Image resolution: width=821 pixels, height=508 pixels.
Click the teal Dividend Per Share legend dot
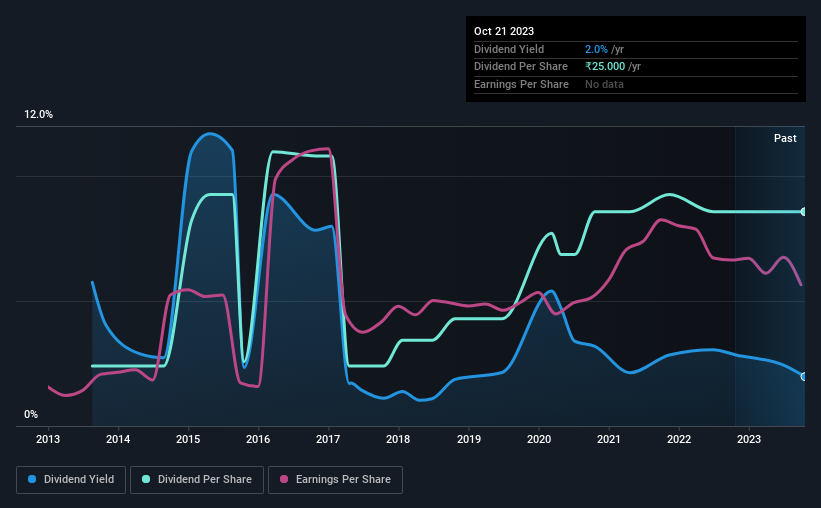click(146, 479)
